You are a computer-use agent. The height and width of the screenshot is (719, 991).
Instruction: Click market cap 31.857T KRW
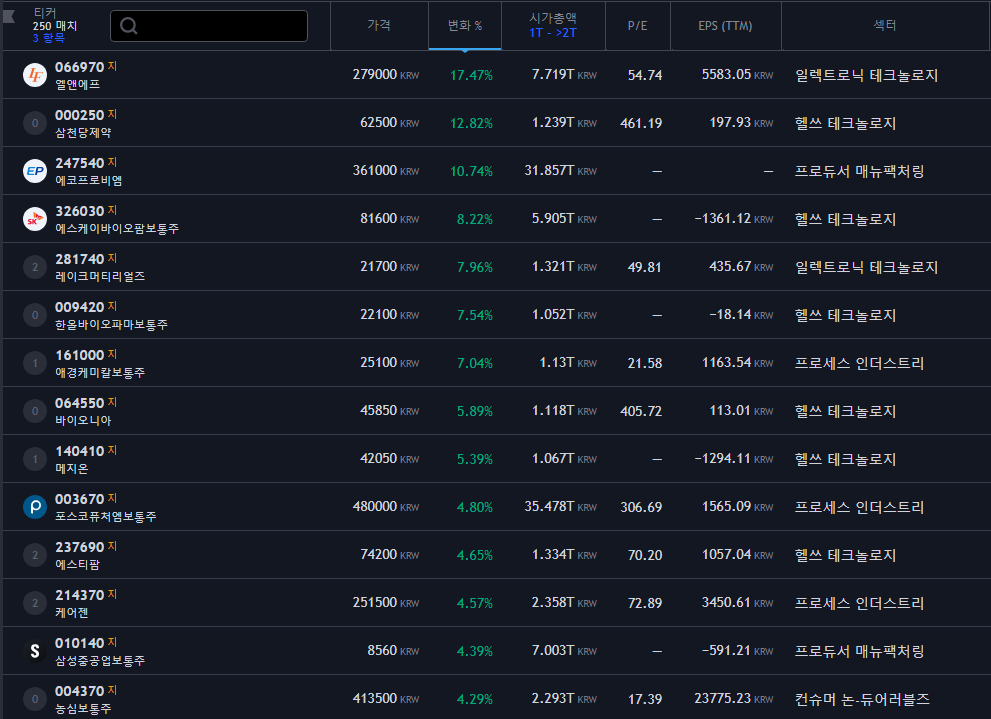(x=560, y=171)
